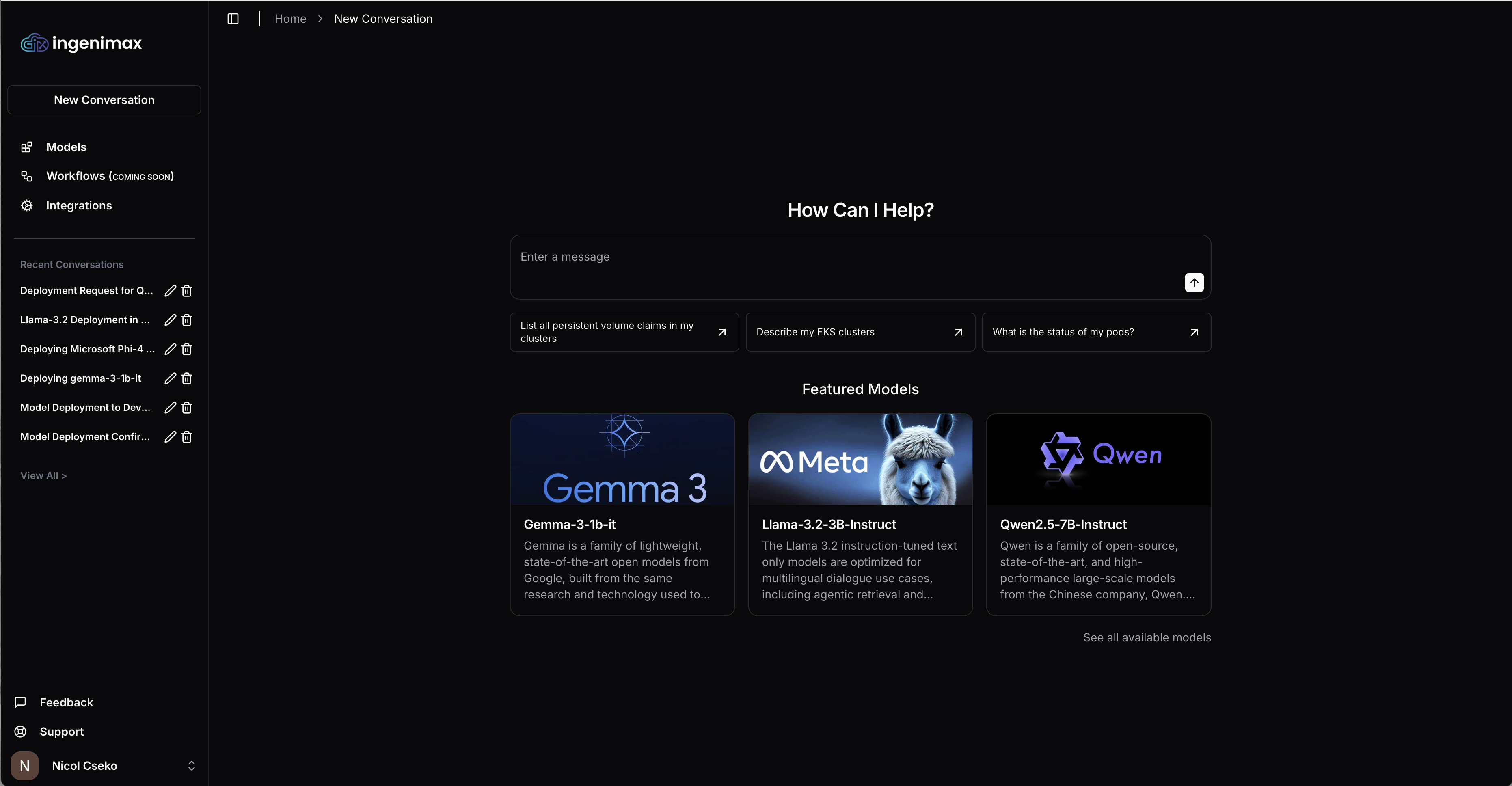Click the user avatar N

point(25,765)
